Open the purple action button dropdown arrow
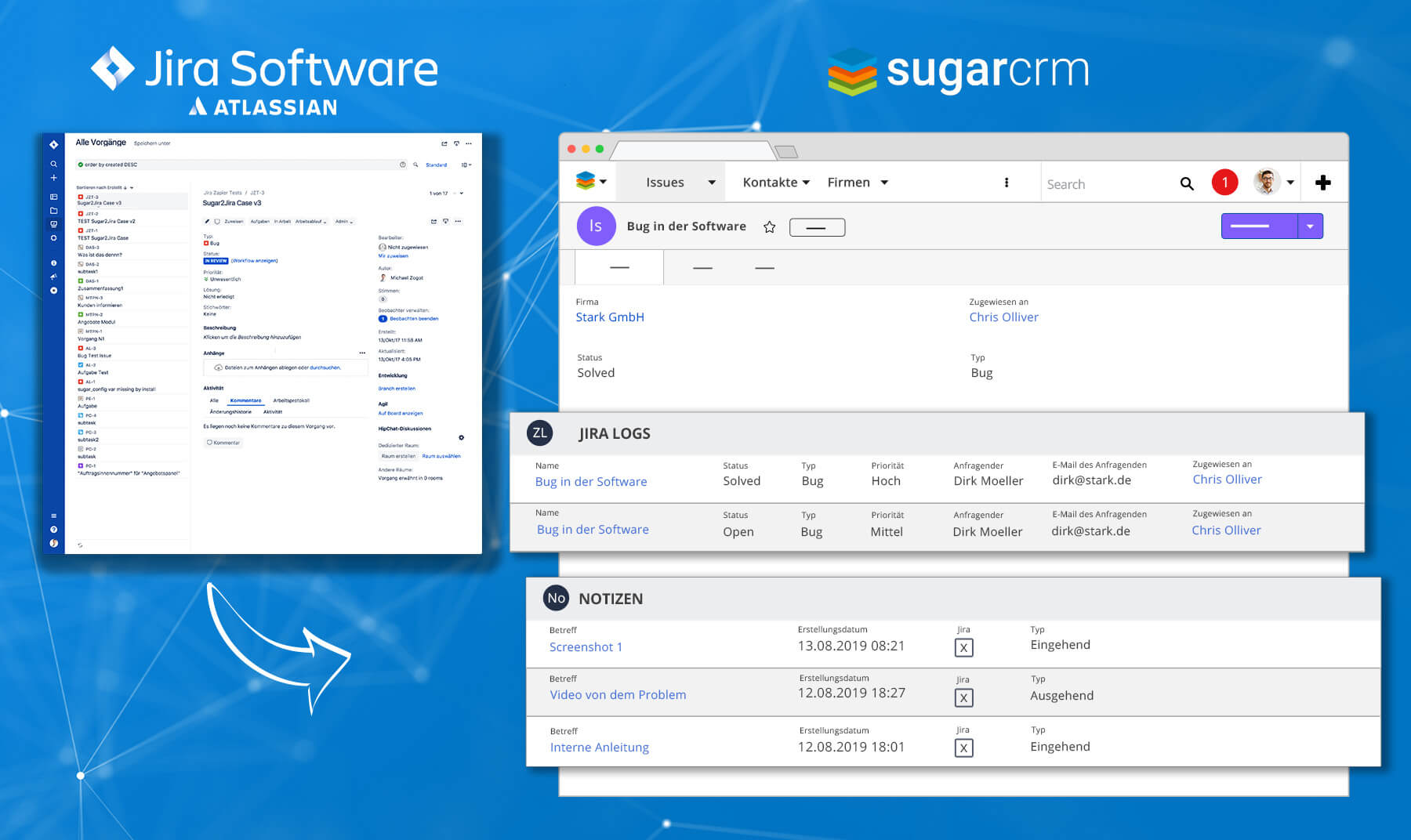The width and height of the screenshot is (1411, 840). (x=1310, y=226)
